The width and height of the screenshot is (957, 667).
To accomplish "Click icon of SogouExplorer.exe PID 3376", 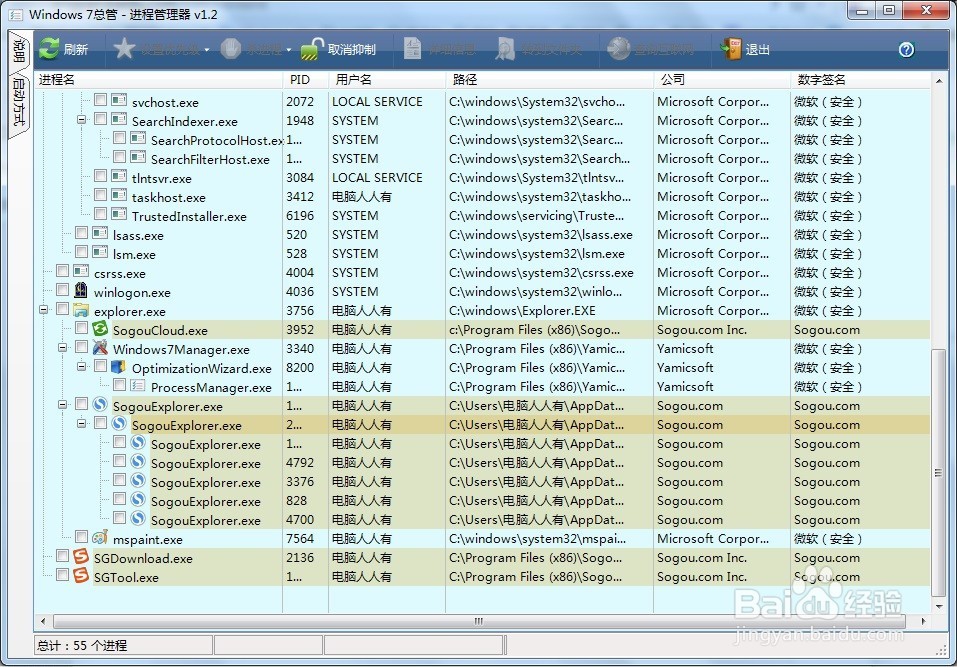I will [138, 481].
